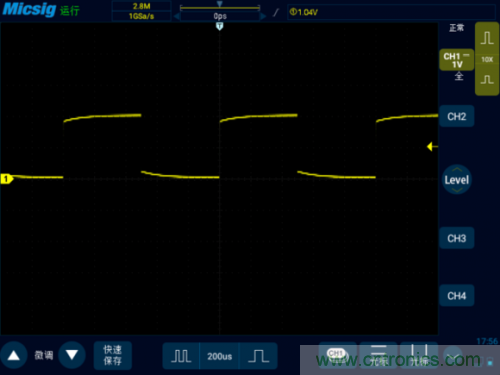Tap the up arrow fine-adjust button
Viewport: 500px width, 375px height.
[x=14, y=355]
